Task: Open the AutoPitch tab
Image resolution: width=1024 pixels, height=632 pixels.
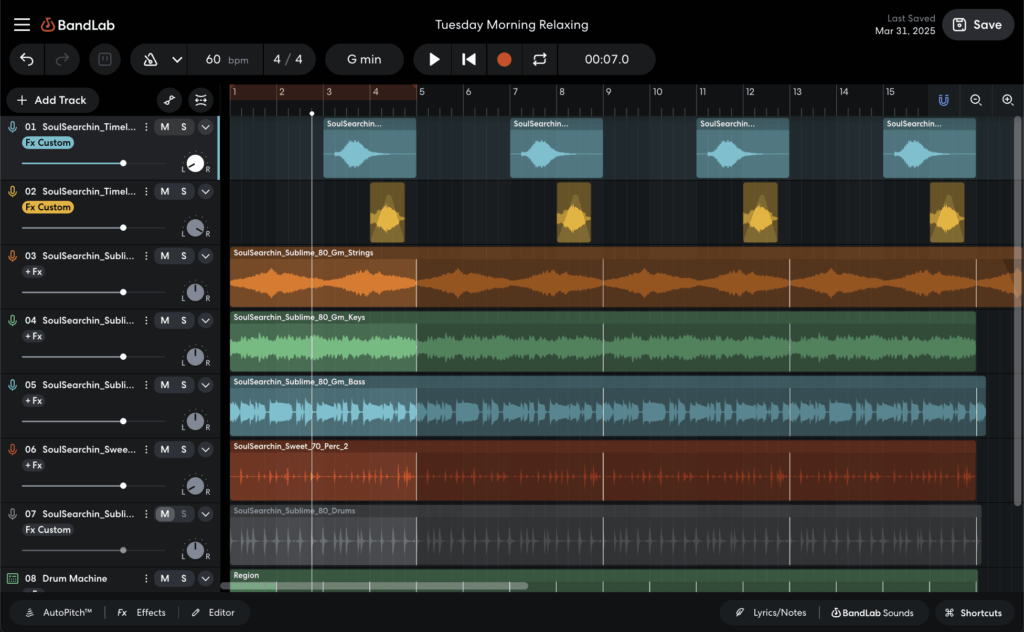Action: pos(59,613)
